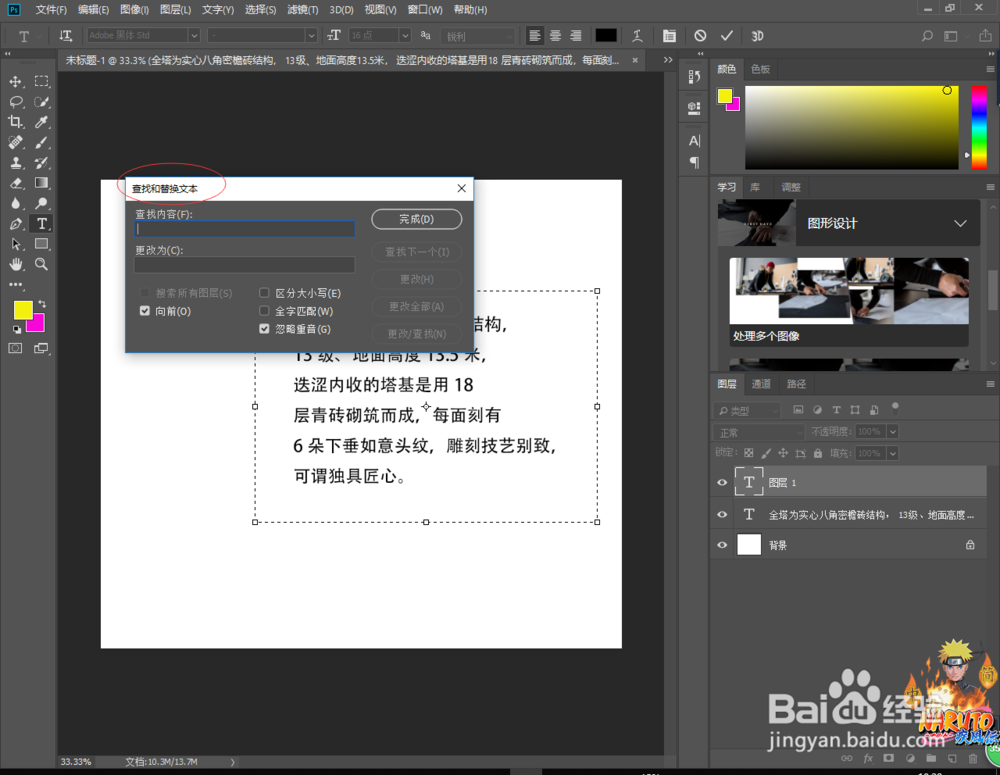Open the 滤镜(T) menu
The height and width of the screenshot is (775, 1000).
(x=302, y=10)
